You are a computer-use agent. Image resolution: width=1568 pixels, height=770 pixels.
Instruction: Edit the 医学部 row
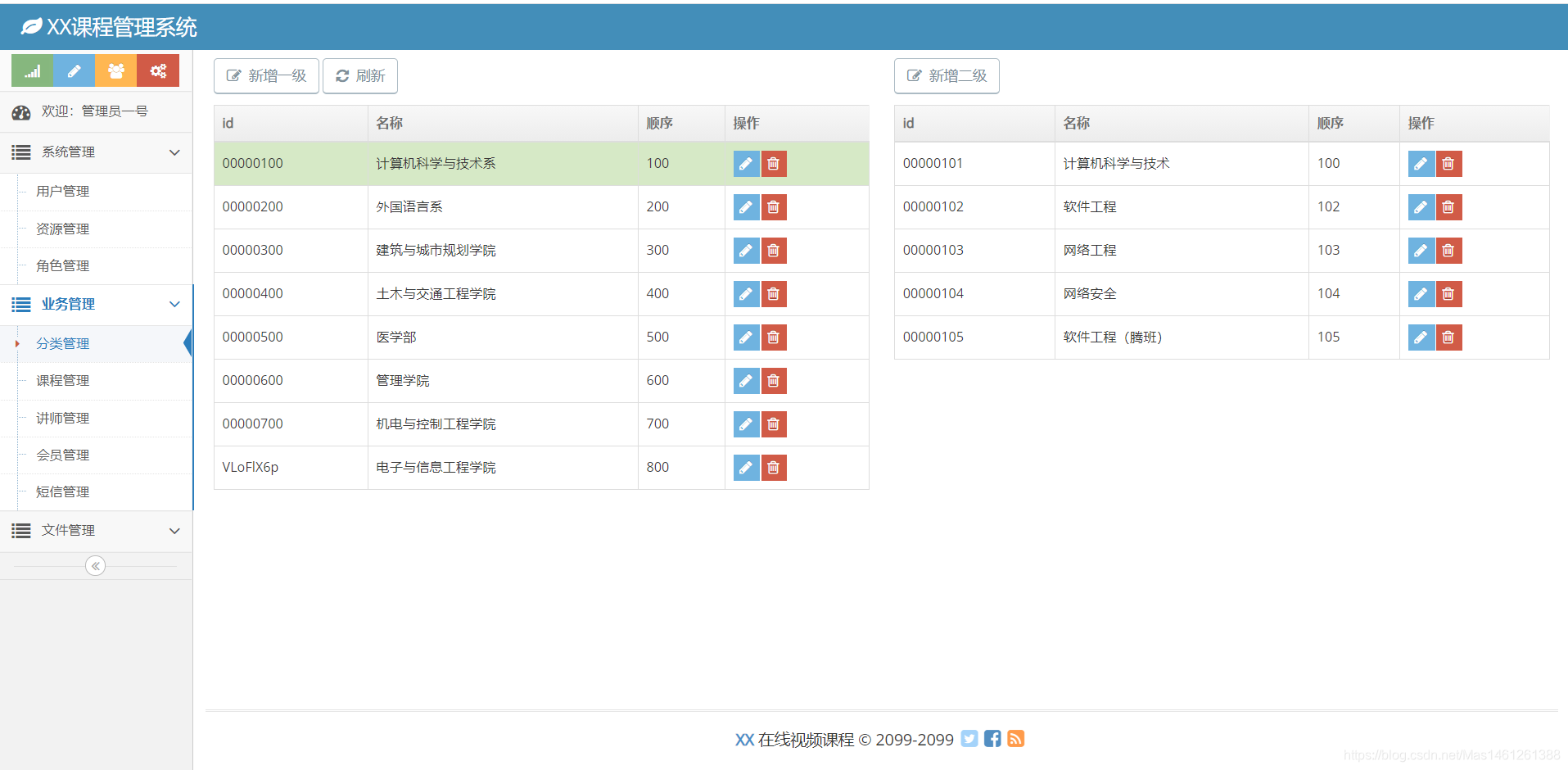746,337
